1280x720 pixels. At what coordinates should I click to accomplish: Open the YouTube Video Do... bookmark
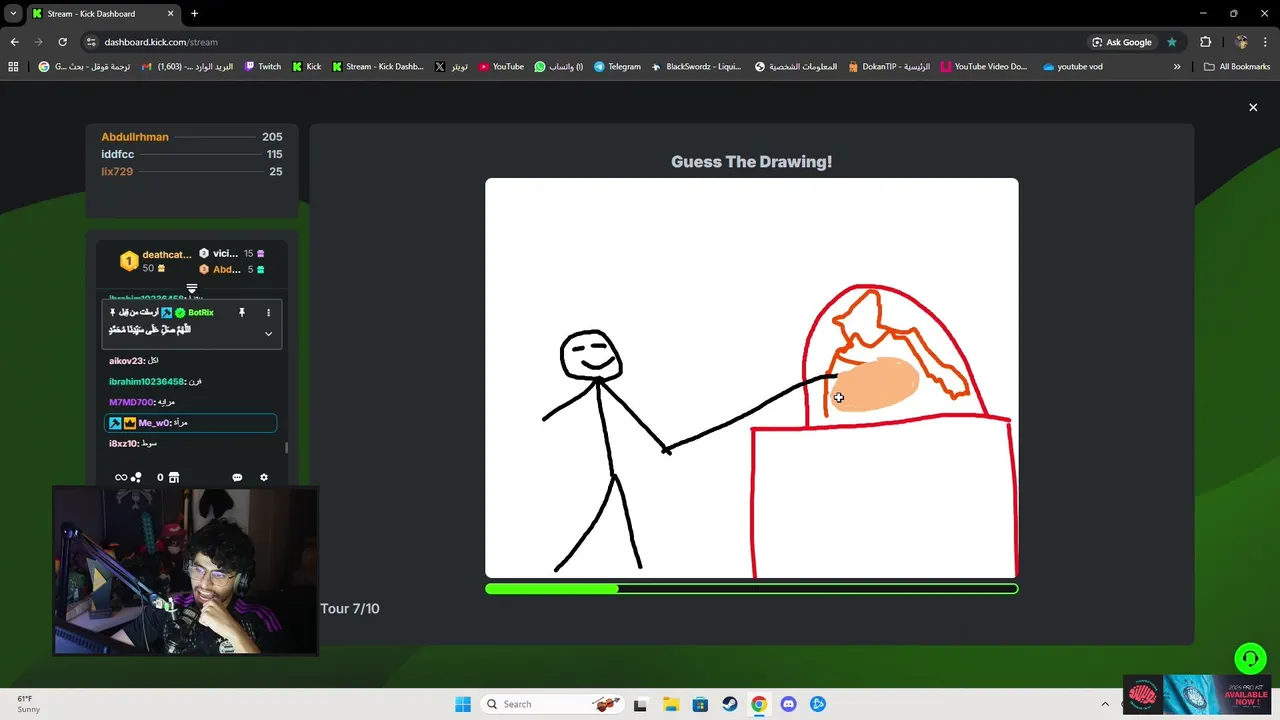tap(984, 67)
